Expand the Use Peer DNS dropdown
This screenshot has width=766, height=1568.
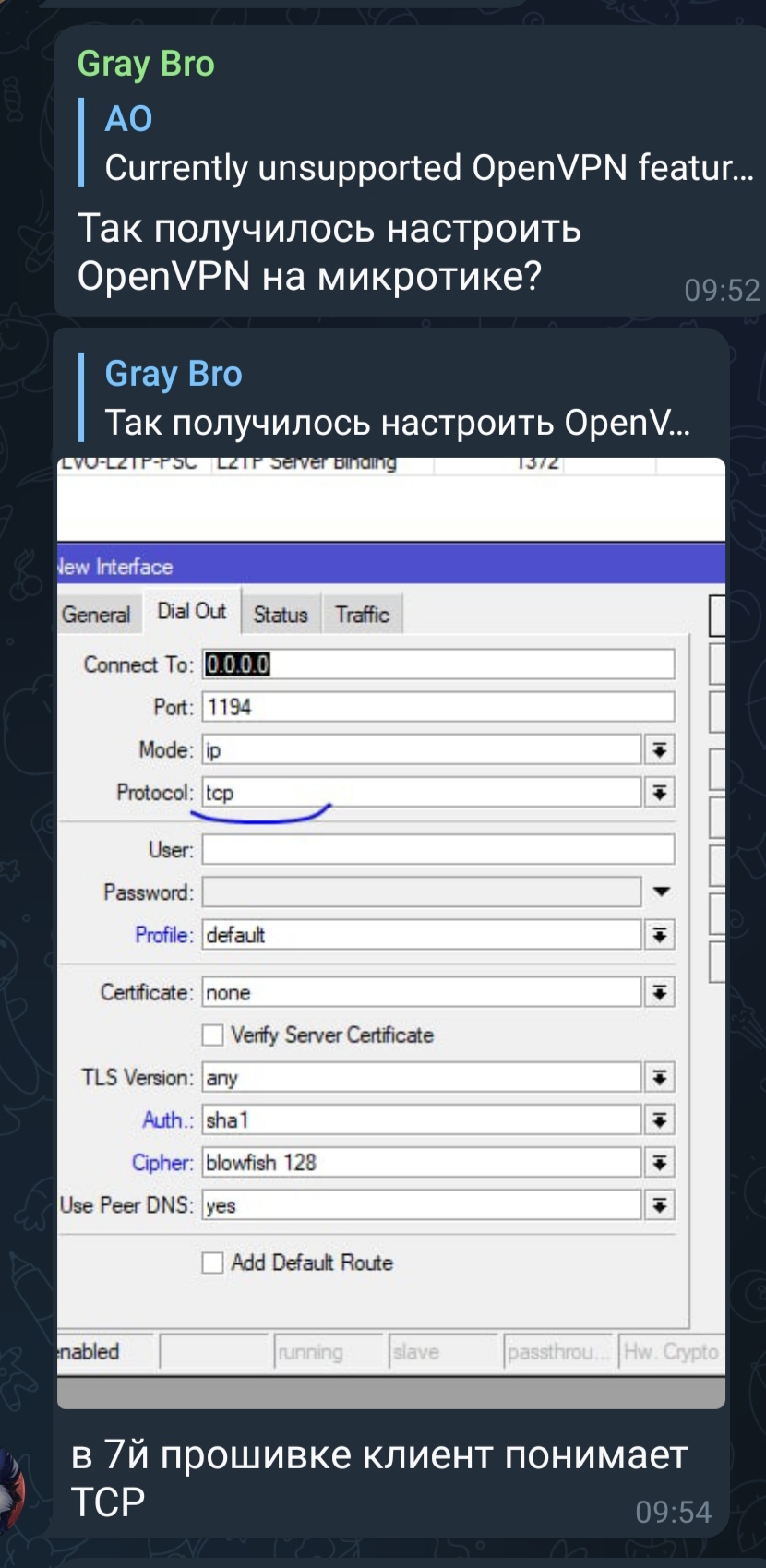(659, 1205)
